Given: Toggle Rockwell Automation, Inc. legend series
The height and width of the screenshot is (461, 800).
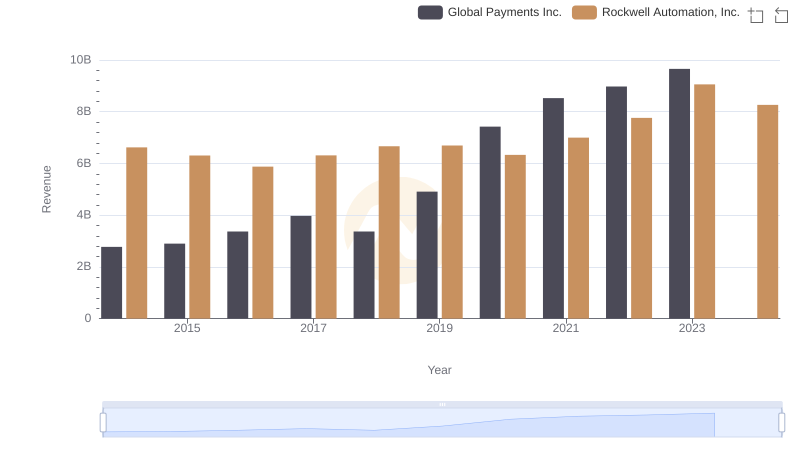Looking at the screenshot, I should [x=656, y=12].
